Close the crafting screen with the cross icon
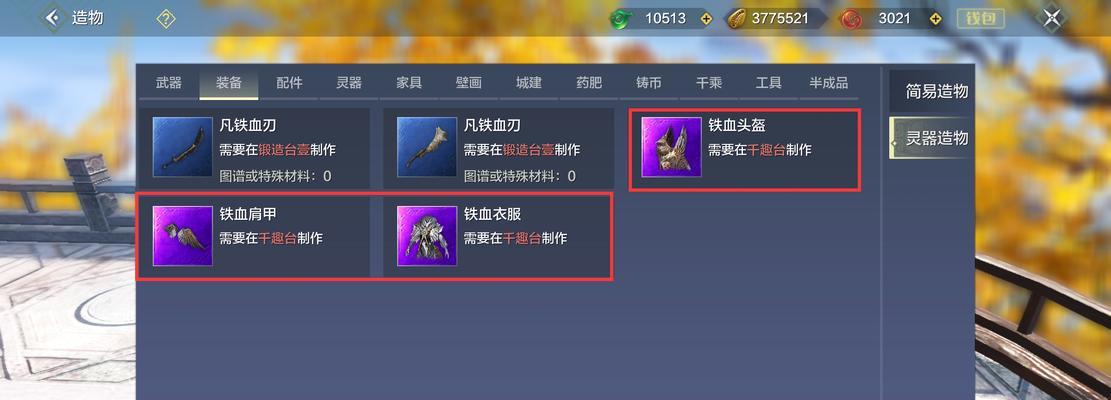 tap(1051, 18)
